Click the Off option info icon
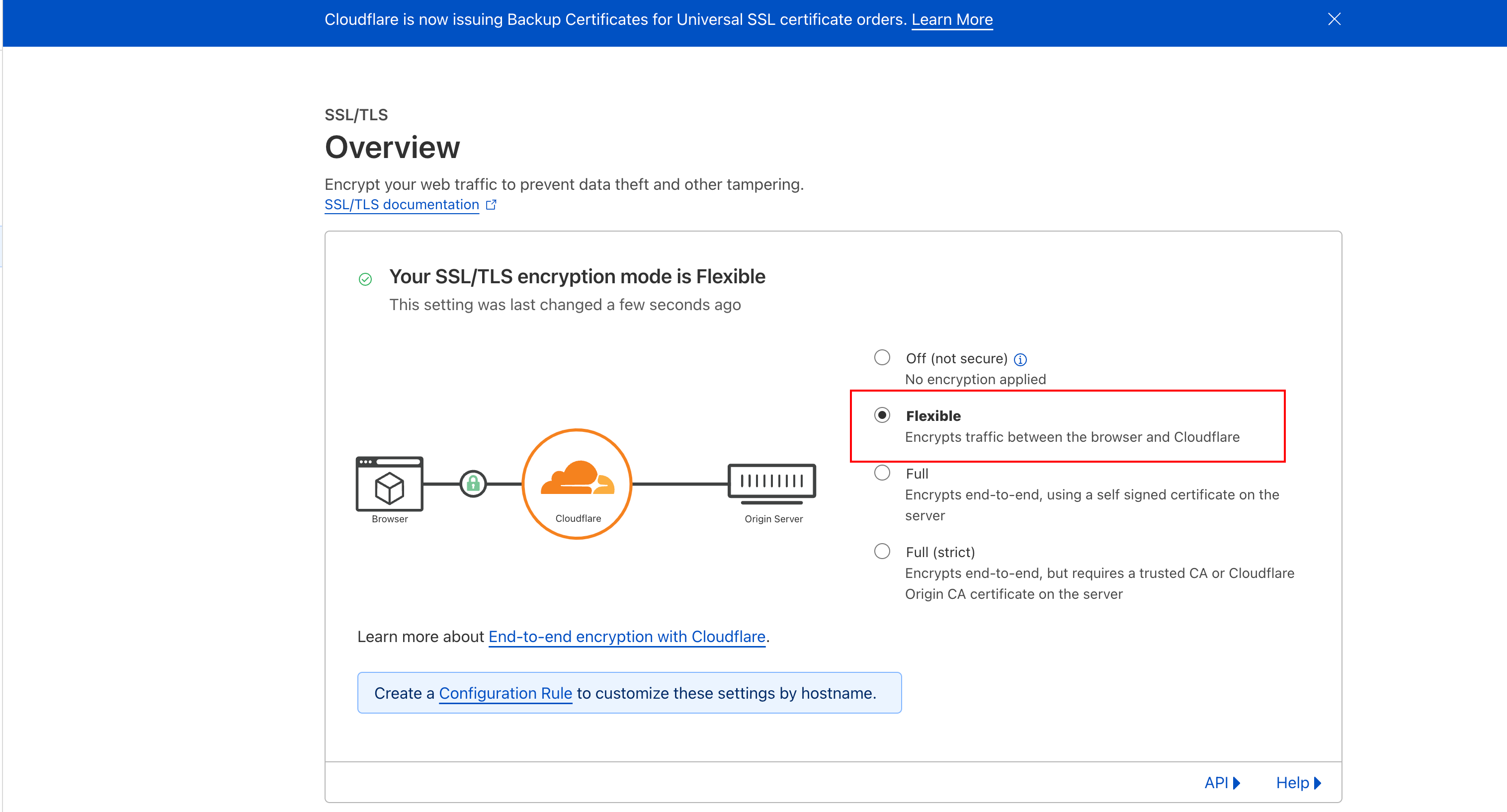 tap(1020, 359)
